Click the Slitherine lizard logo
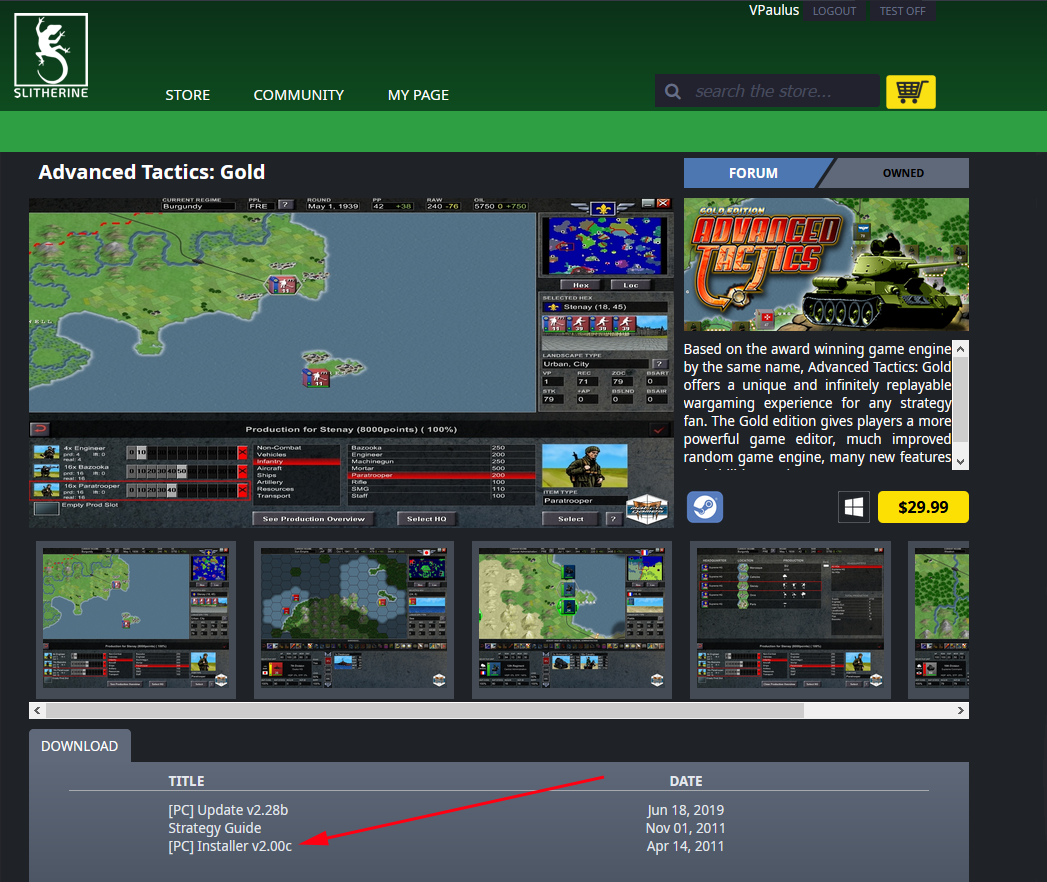1047x882 pixels. point(51,56)
